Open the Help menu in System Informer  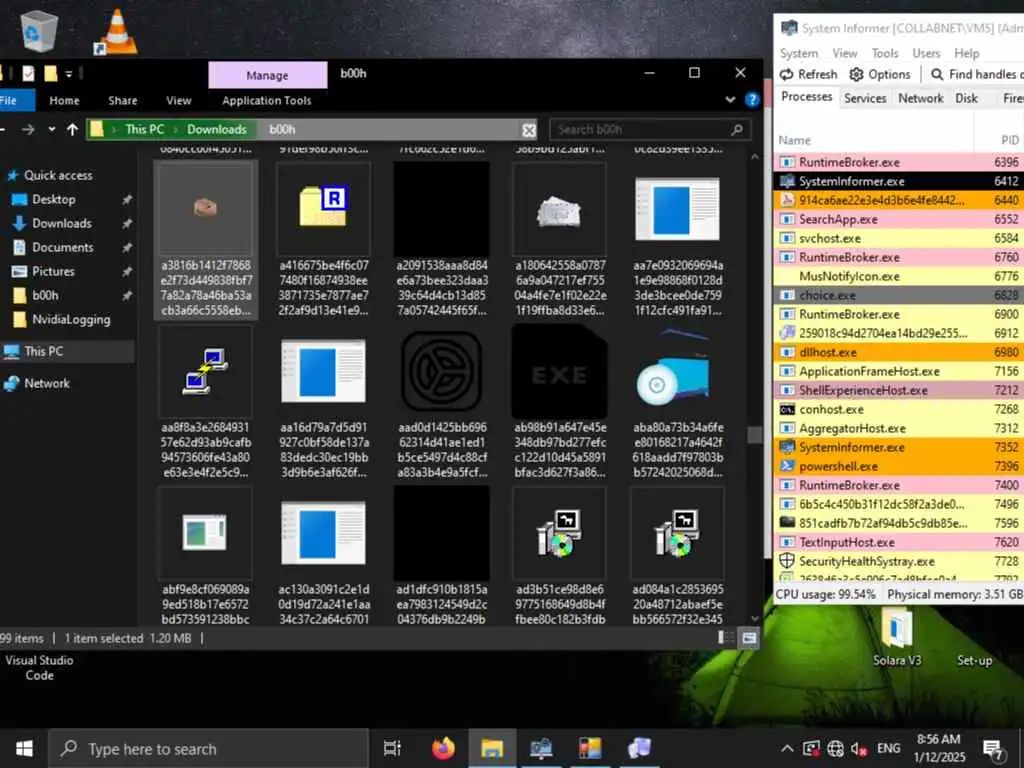coord(967,53)
